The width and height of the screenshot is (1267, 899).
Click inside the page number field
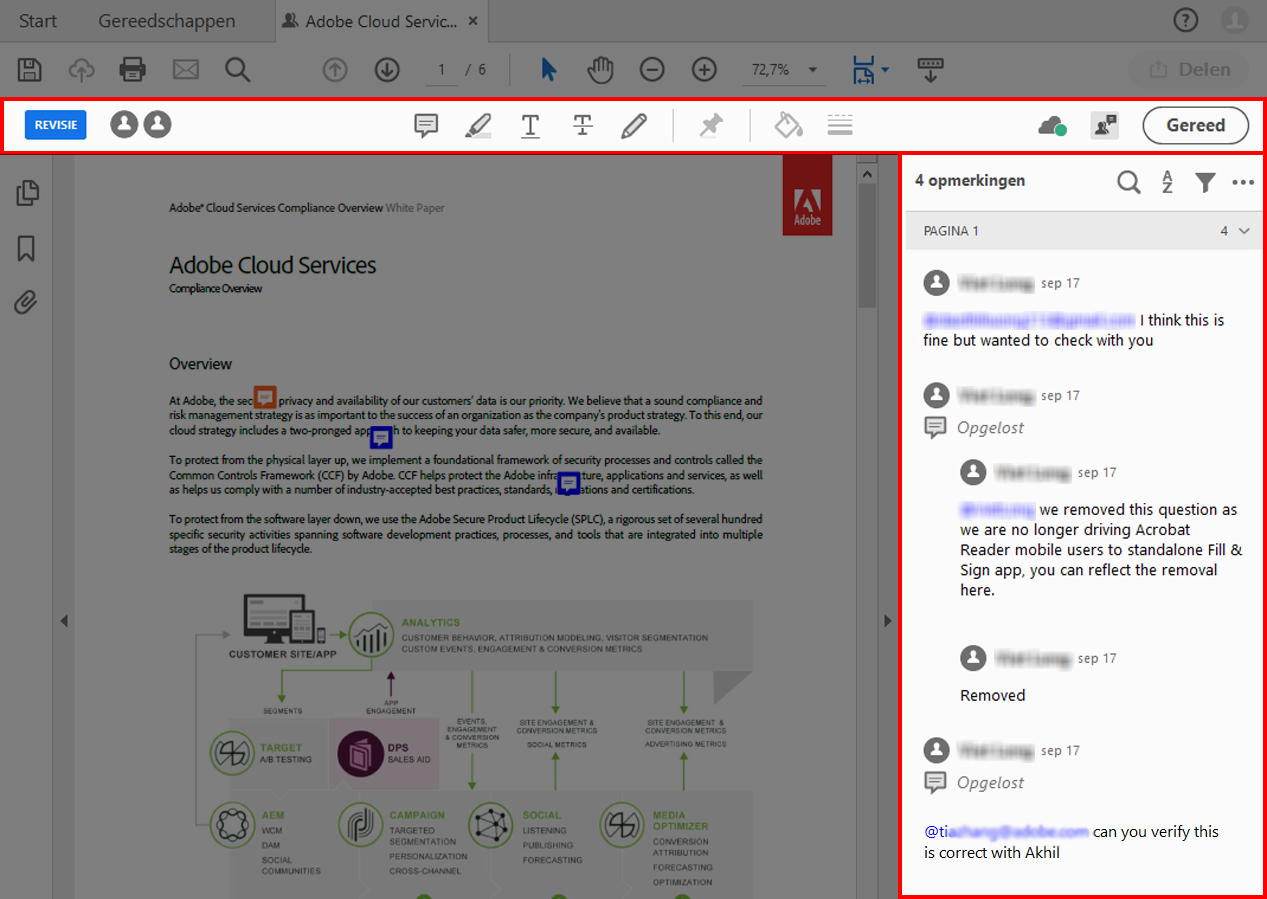(x=441, y=70)
